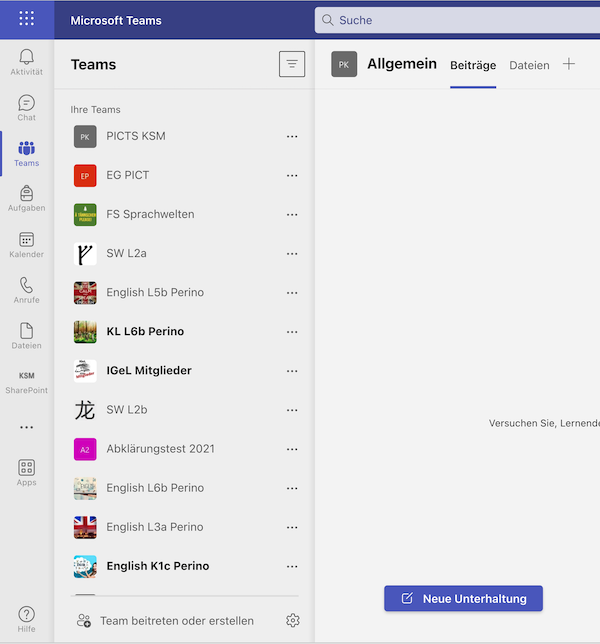Open team management settings gear
Viewport: 600px width, 644px height.
tap(292, 621)
